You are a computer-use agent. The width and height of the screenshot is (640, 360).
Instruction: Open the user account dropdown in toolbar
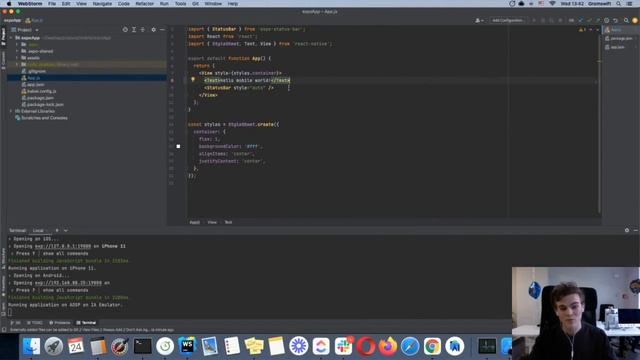click(479, 20)
